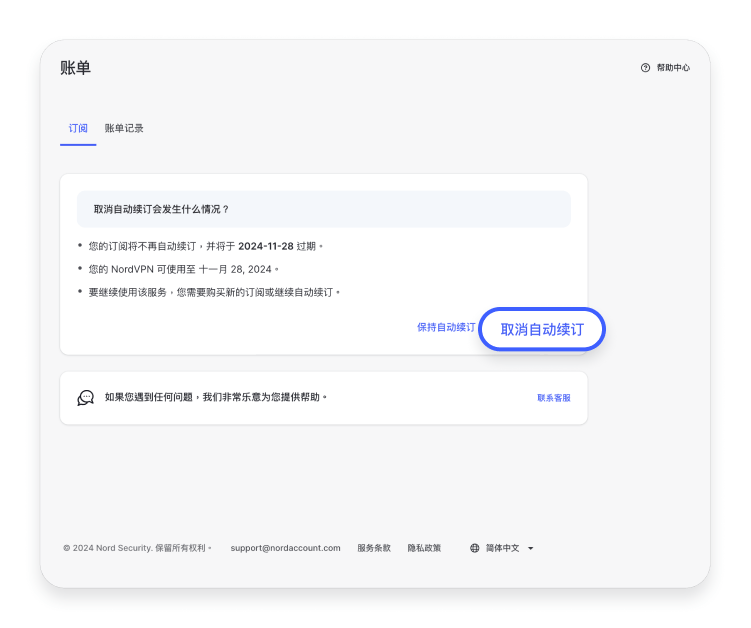
Task: Click the 如果您遇到任何问题 help message text
Action: pos(216,397)
